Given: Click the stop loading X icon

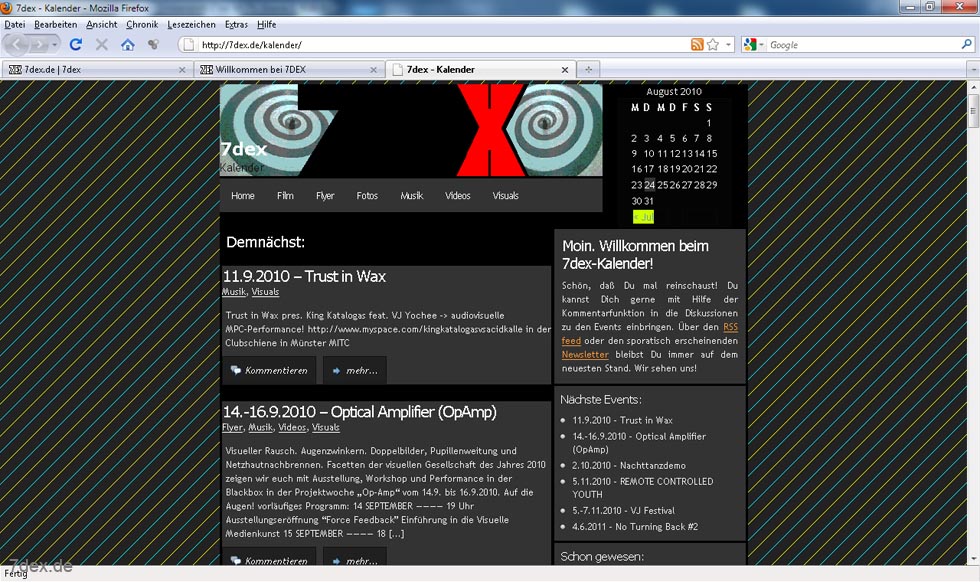Looking at the screenshot, I should (102, 44).
